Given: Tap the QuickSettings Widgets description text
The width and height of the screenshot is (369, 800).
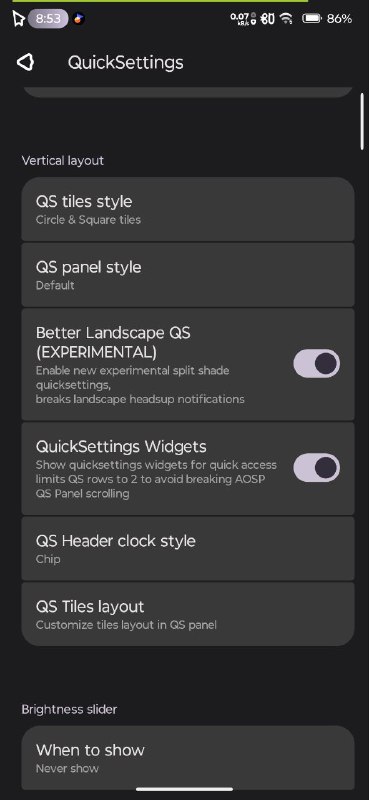Looking at the screenshot, I should pos(156,479).
